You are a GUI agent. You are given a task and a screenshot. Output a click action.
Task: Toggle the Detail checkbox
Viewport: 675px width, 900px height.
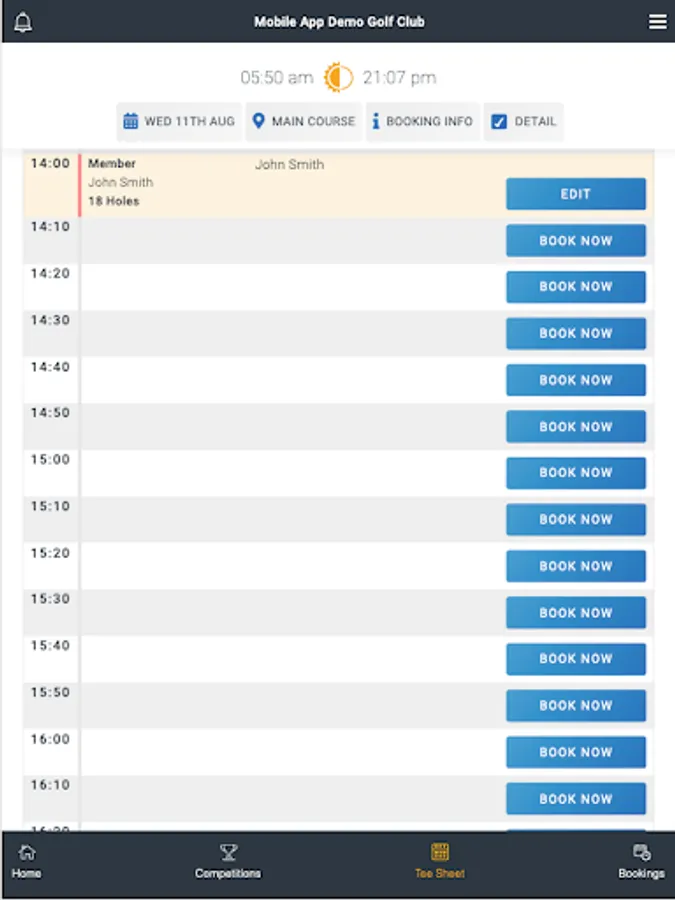tap(499, 122)
